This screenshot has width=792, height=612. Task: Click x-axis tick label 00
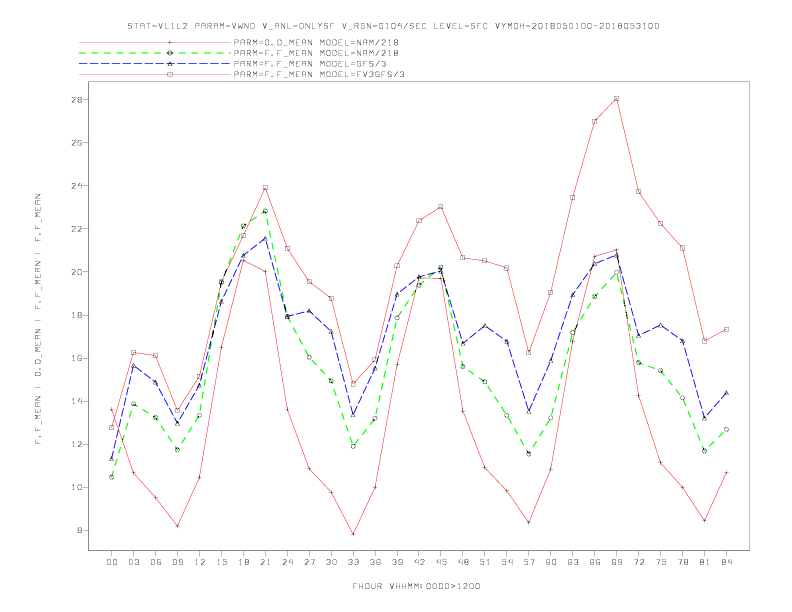(112, 562)
